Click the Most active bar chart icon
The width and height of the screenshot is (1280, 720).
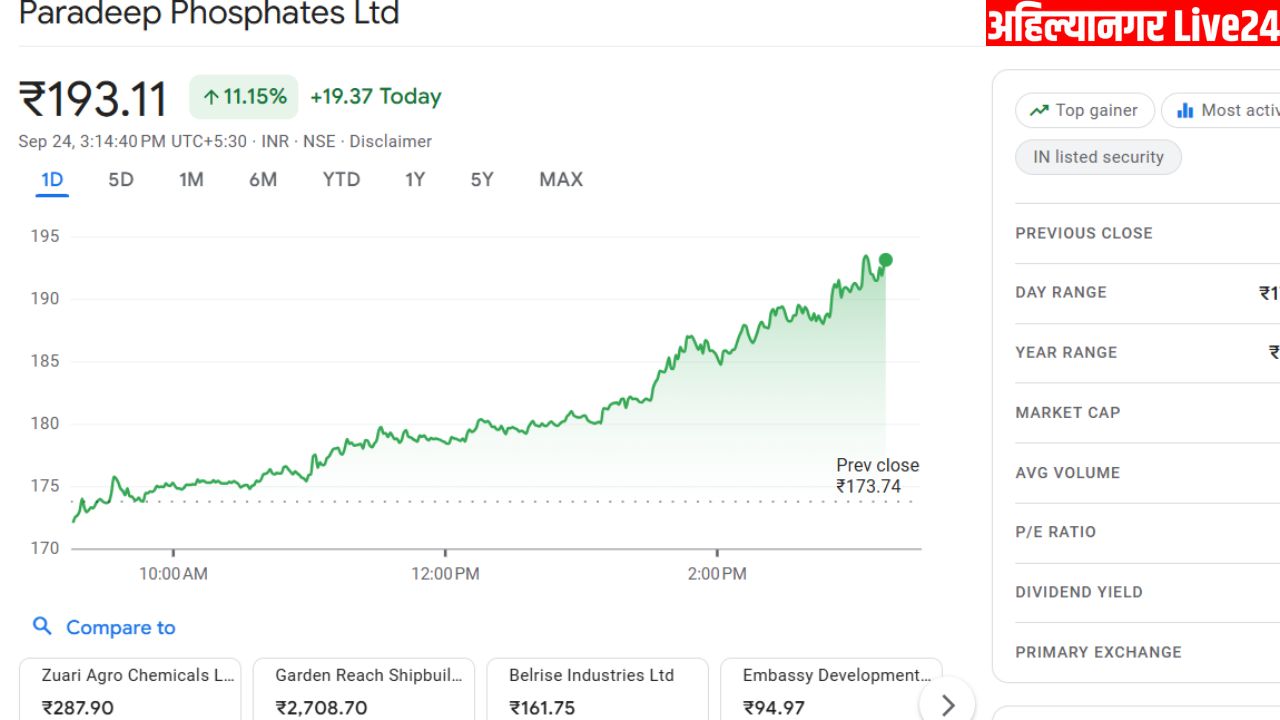[x=1185, y=110]
